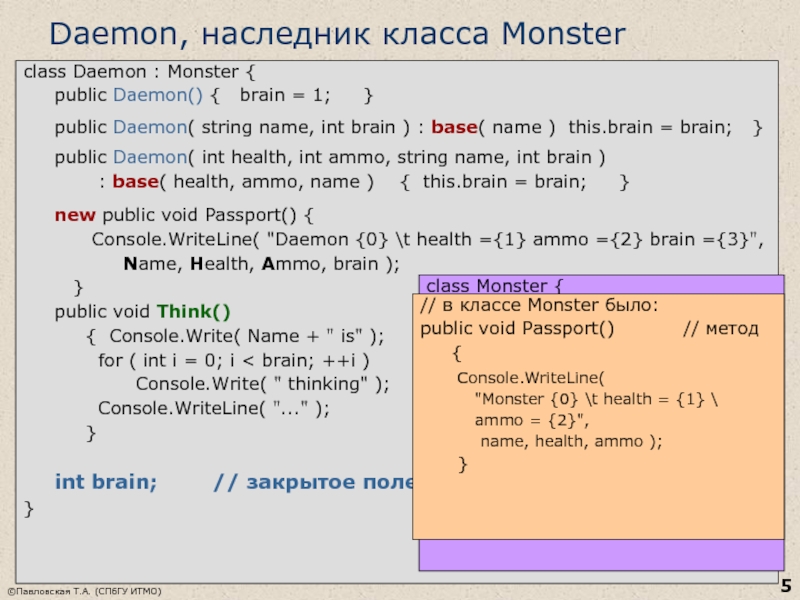Screen dimensions: 800x600
Task: Click 'Console.WriteLine(' in the orange box
Action: [x=530, y=378]
